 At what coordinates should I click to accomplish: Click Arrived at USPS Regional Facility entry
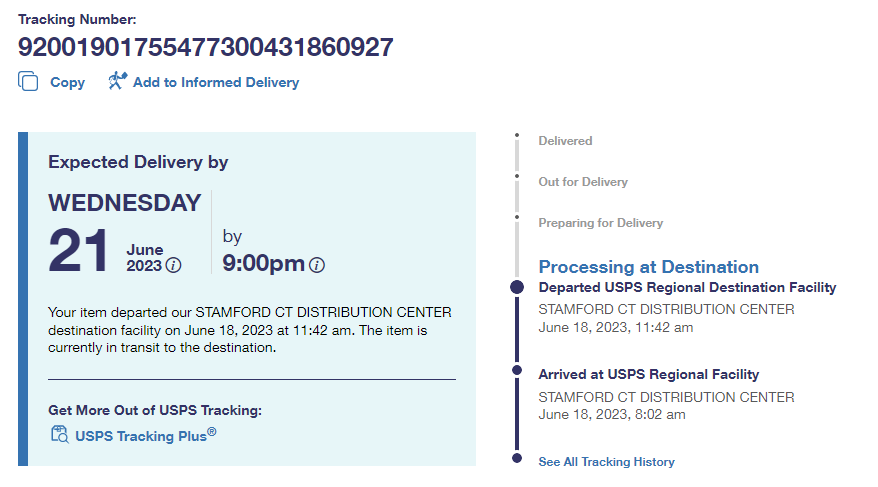click(x=648, y=375)
